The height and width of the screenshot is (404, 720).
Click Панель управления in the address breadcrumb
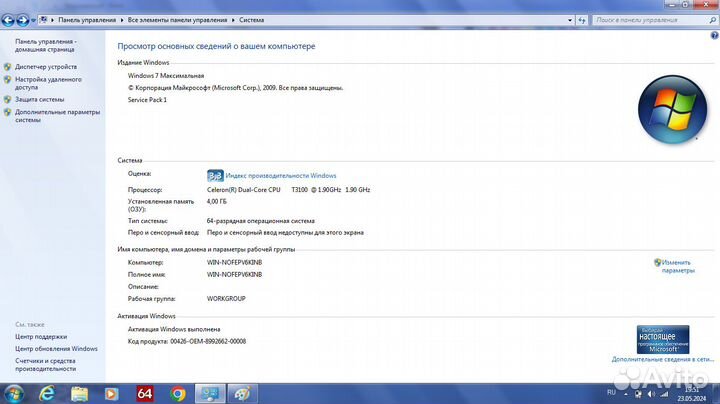[x=85, y=18]
